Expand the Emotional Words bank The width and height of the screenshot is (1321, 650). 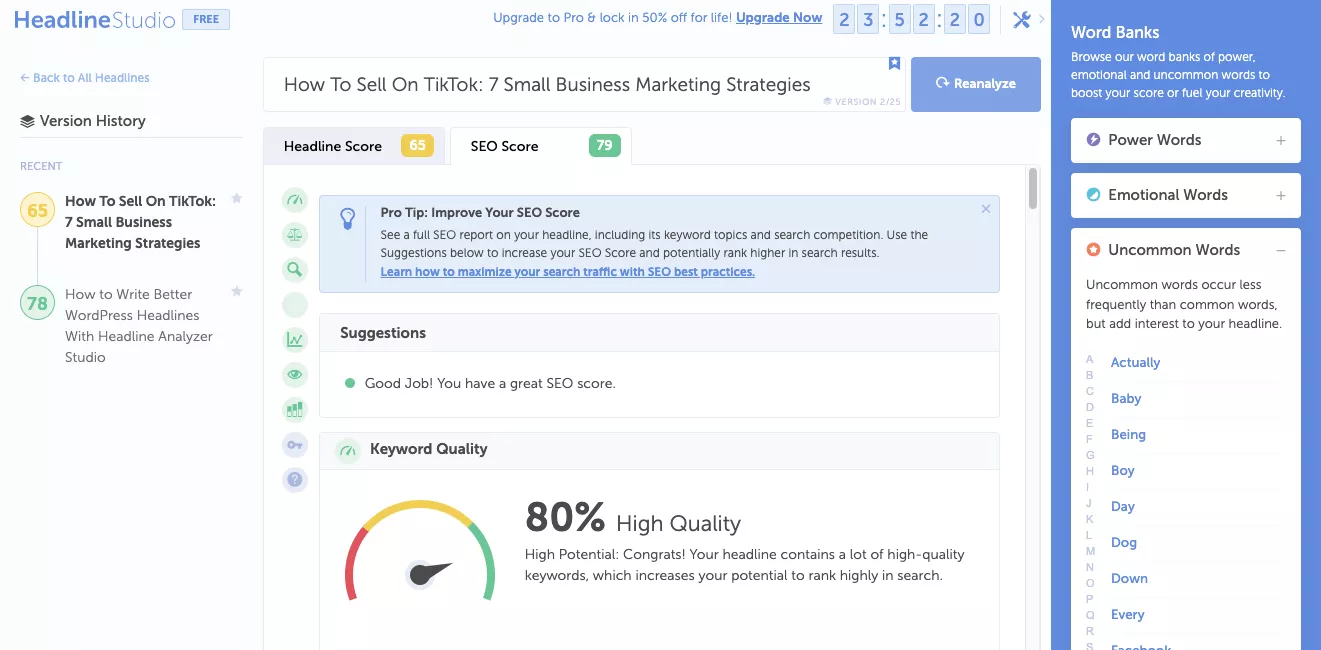[x=1281, y=196]
